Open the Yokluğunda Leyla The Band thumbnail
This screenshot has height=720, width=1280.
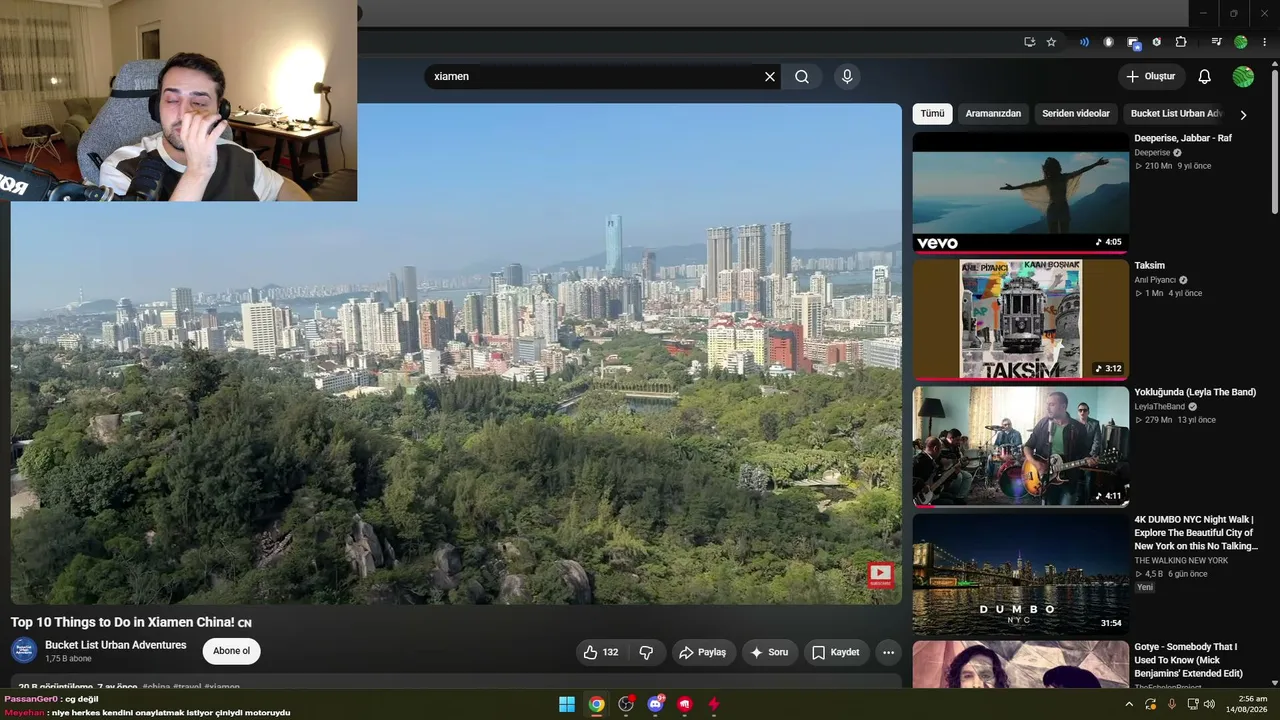1020,447
